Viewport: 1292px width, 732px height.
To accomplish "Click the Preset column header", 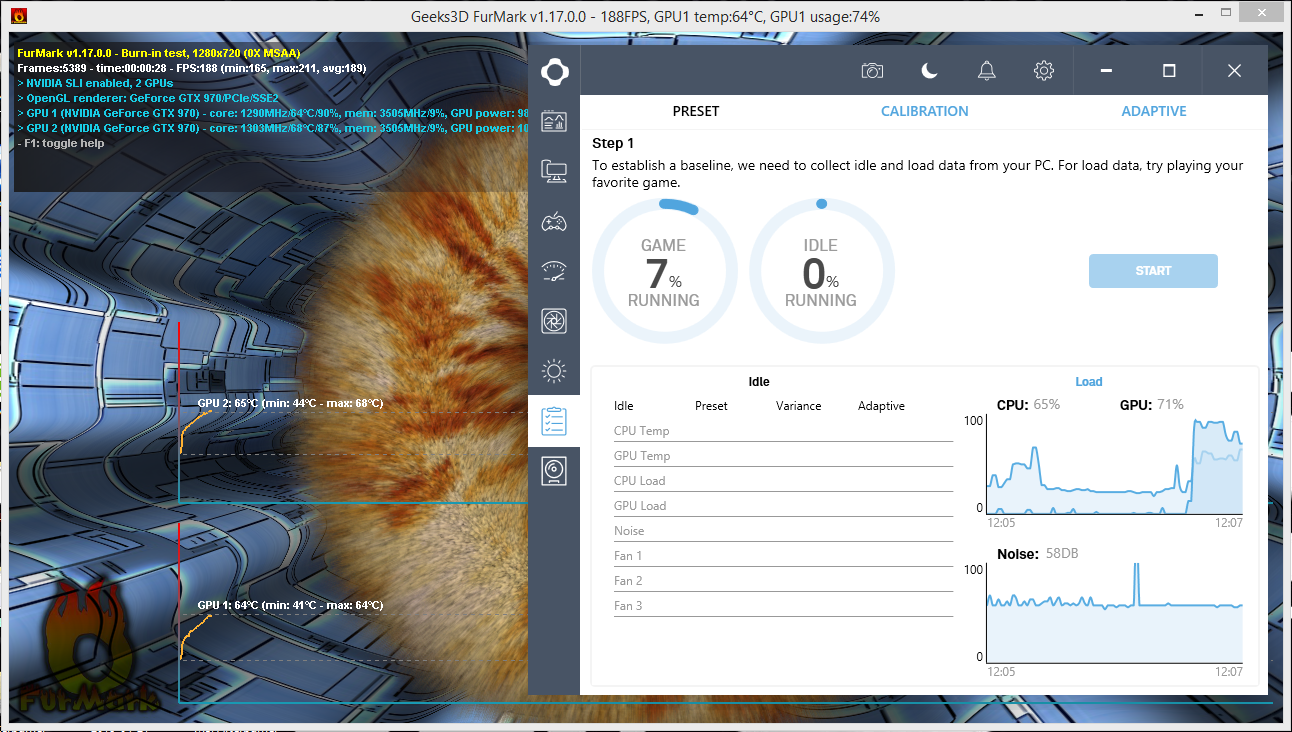I will point(711,406).
